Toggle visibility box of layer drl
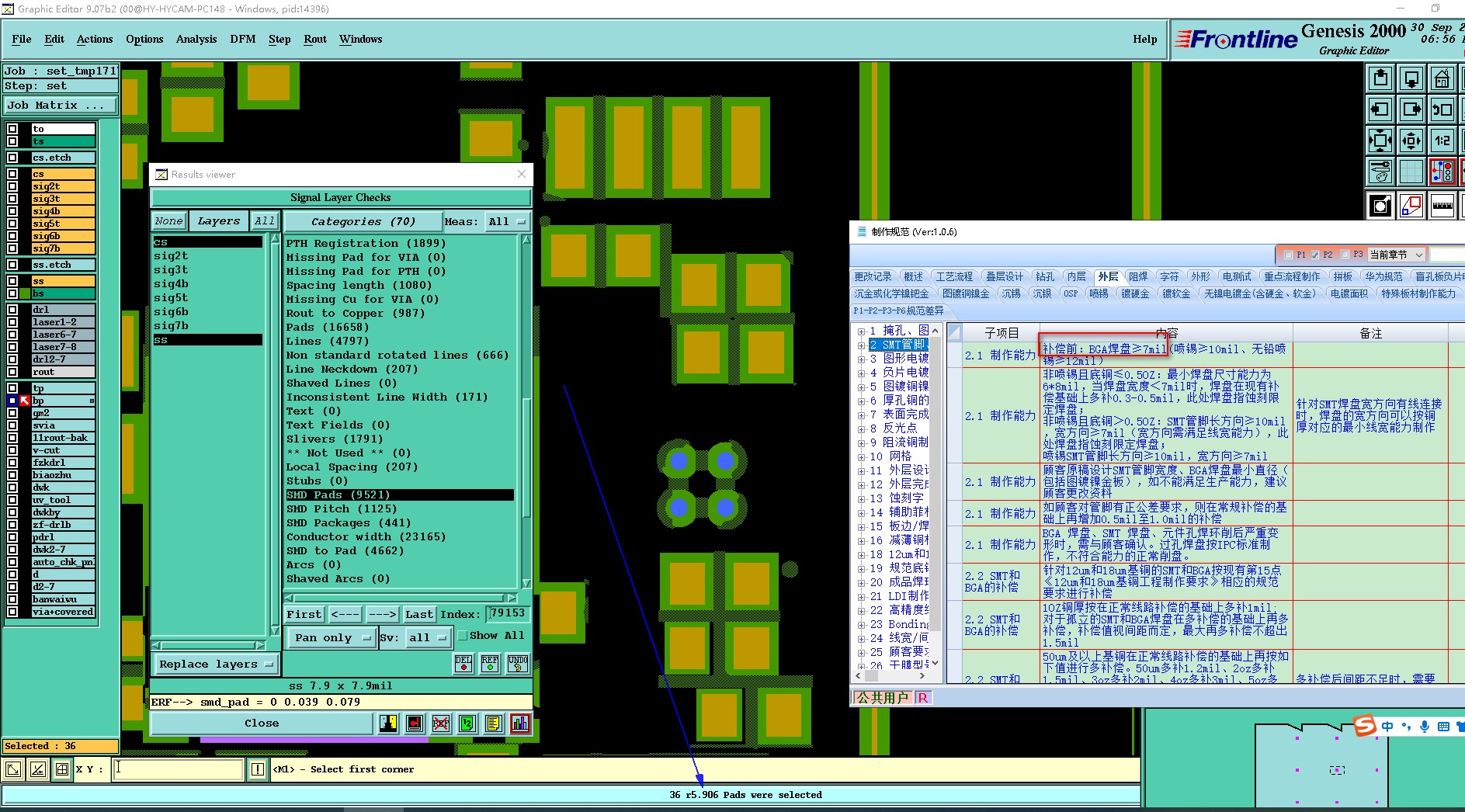Screen dimensions: 1465x812 (x=12, y=310)
